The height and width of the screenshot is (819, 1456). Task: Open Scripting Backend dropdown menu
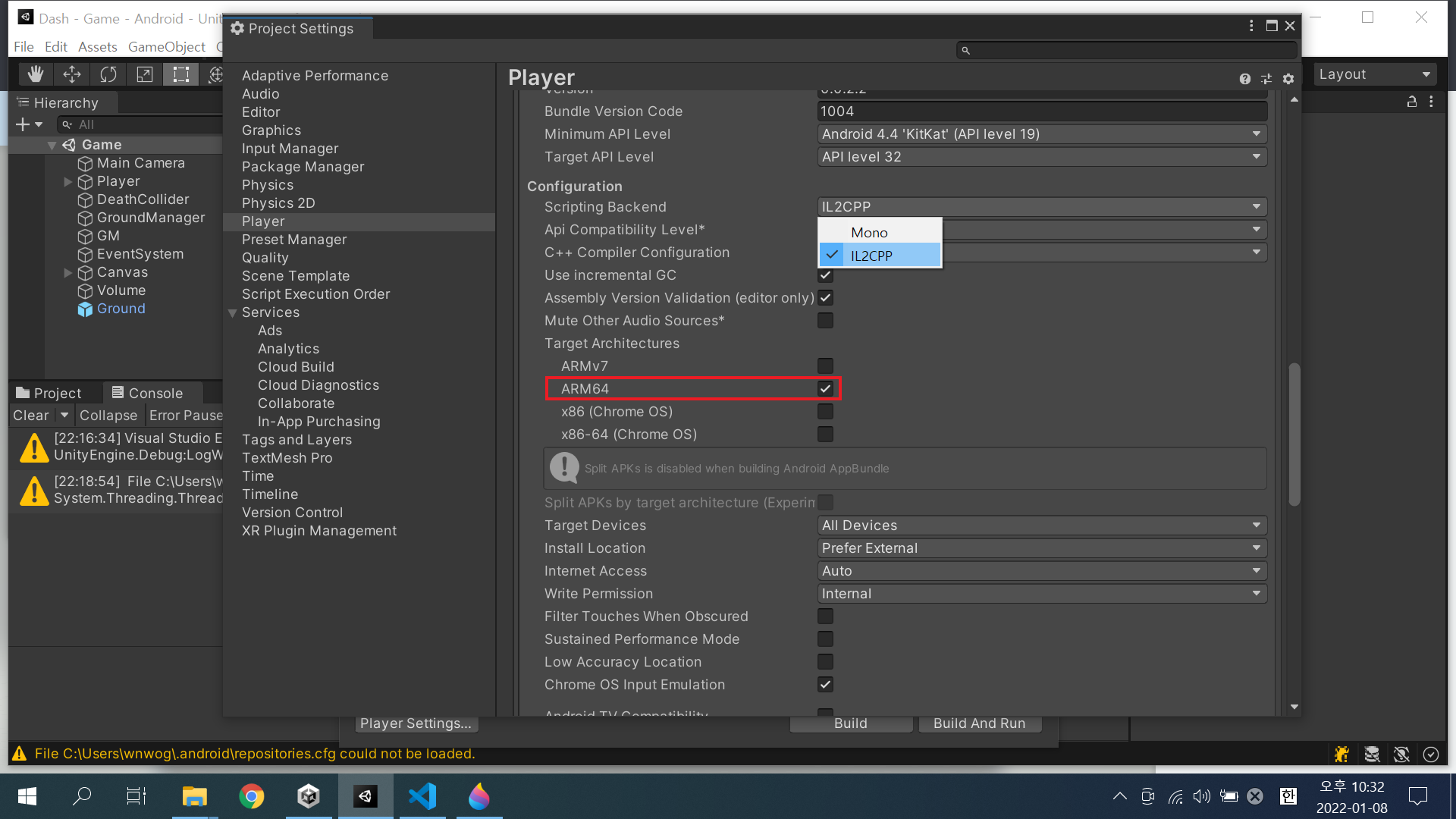tap(1038, 206)
